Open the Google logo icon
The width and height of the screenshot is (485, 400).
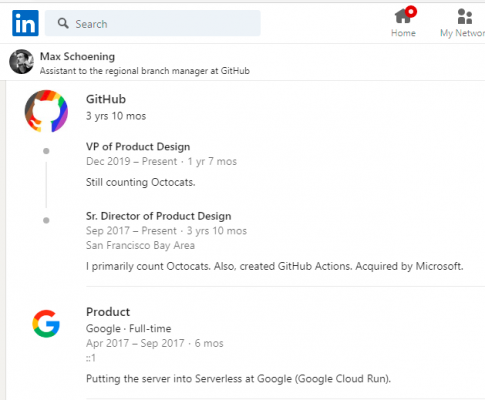point(46,324)
